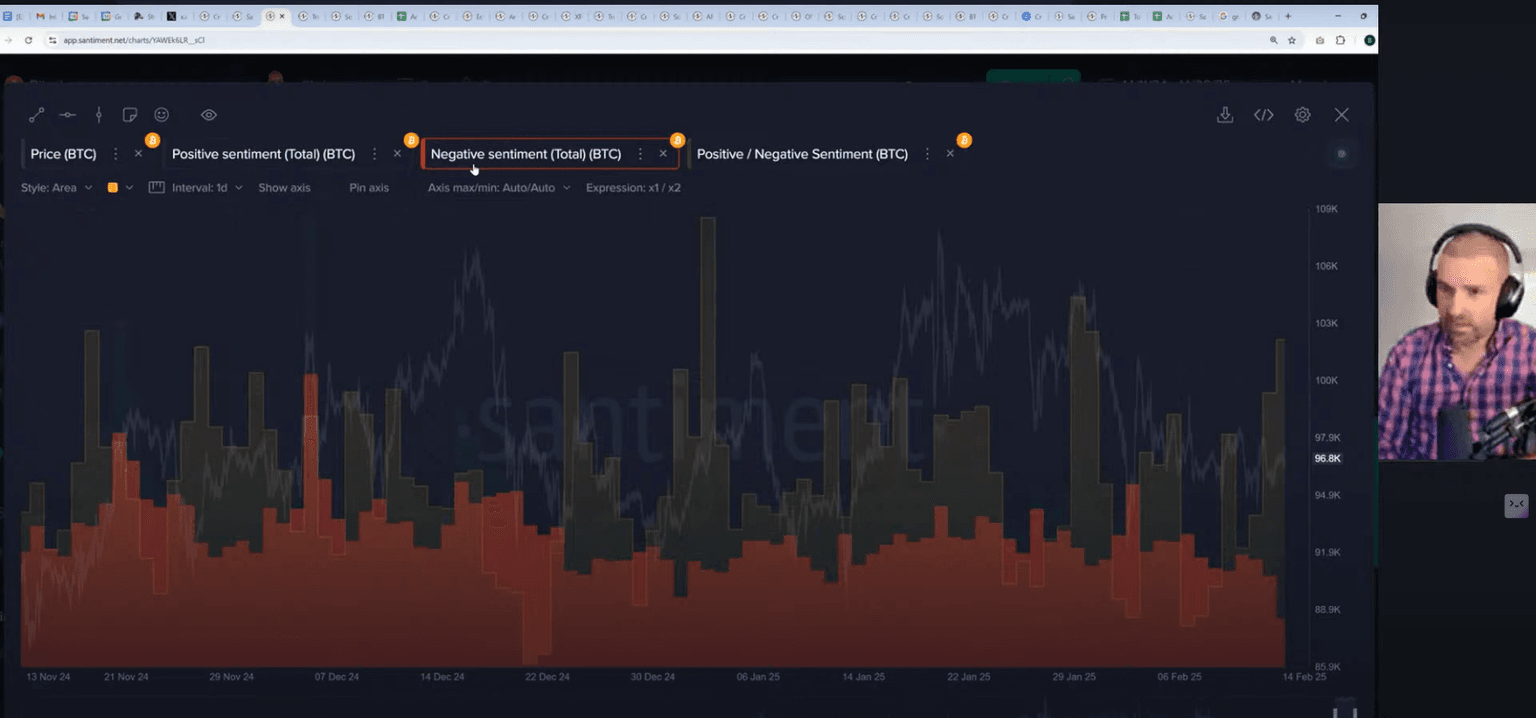Toggle drawings visibility with eye icon
Screen dimensions: 1536x718
(x=208, y=115)
